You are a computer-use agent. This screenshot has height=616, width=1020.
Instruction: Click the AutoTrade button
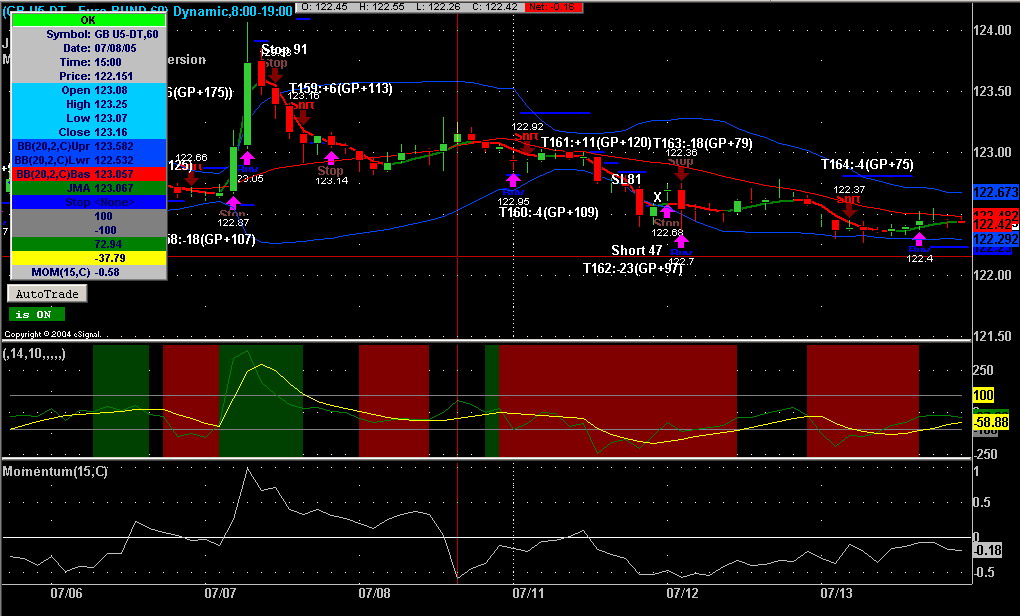point(47,294)
